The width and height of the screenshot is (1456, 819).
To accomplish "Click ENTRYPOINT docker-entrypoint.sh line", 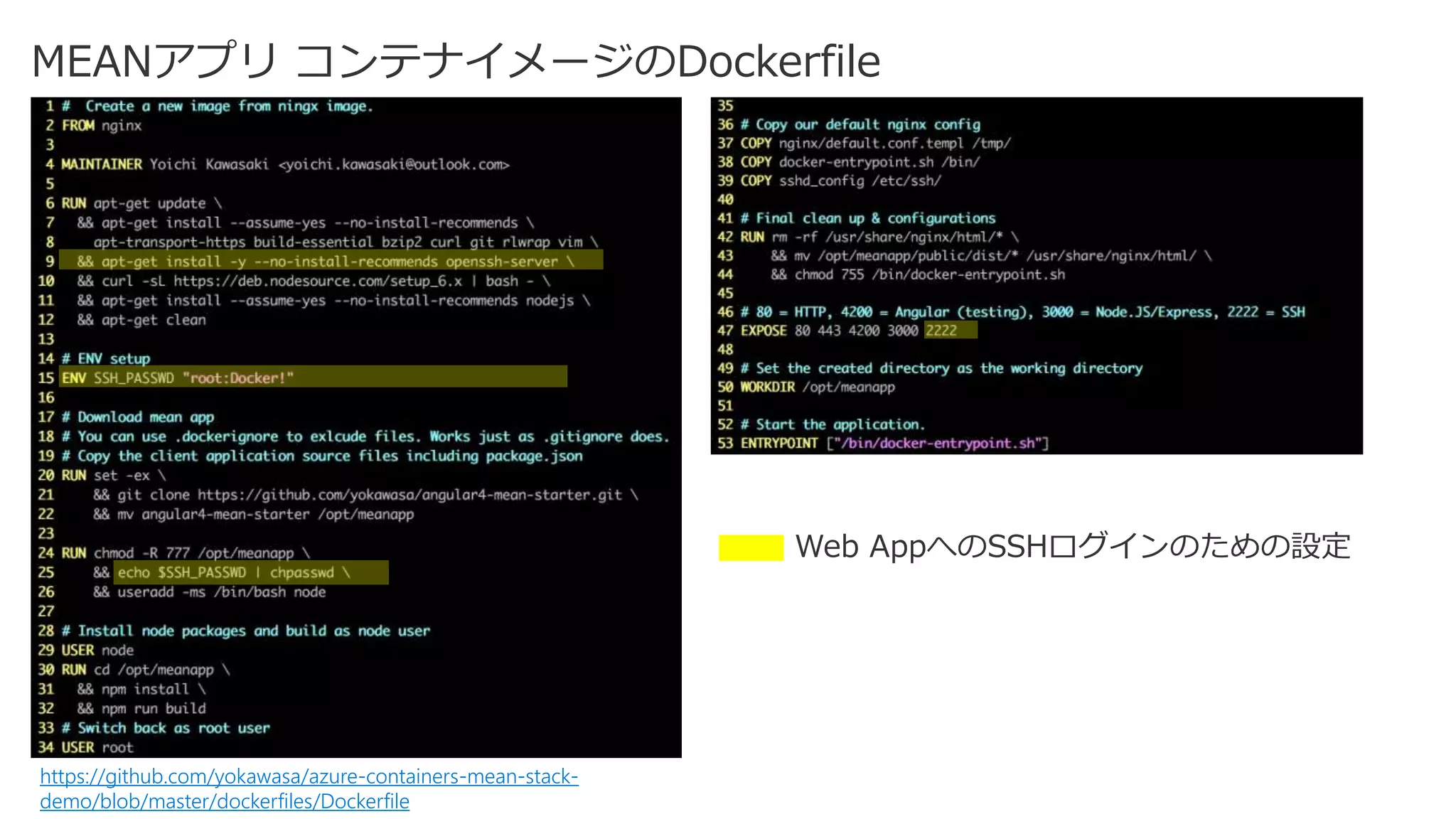I will (x=894, y=444).
